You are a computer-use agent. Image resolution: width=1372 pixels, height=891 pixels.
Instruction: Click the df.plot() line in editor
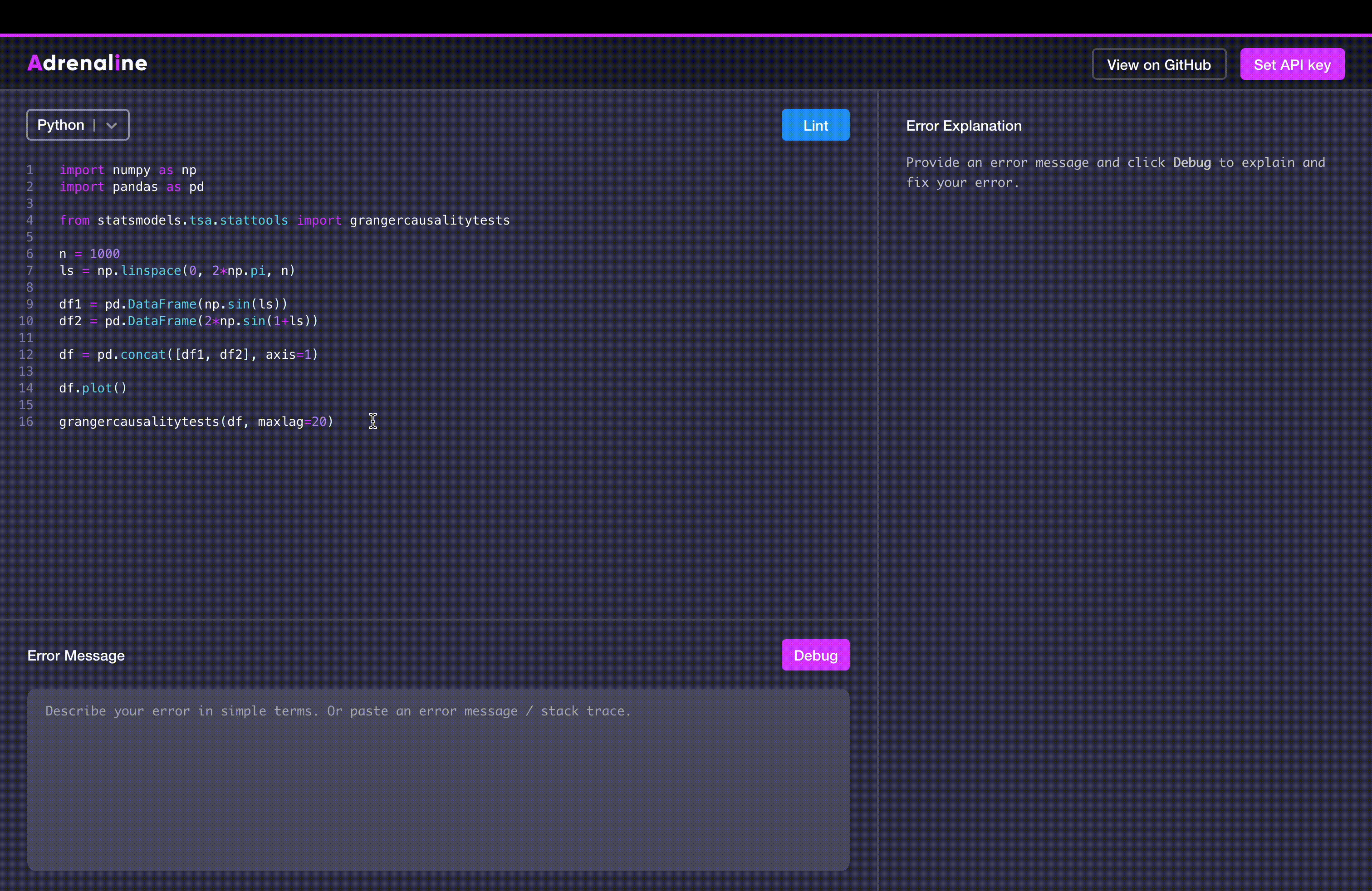pos(93,388)
